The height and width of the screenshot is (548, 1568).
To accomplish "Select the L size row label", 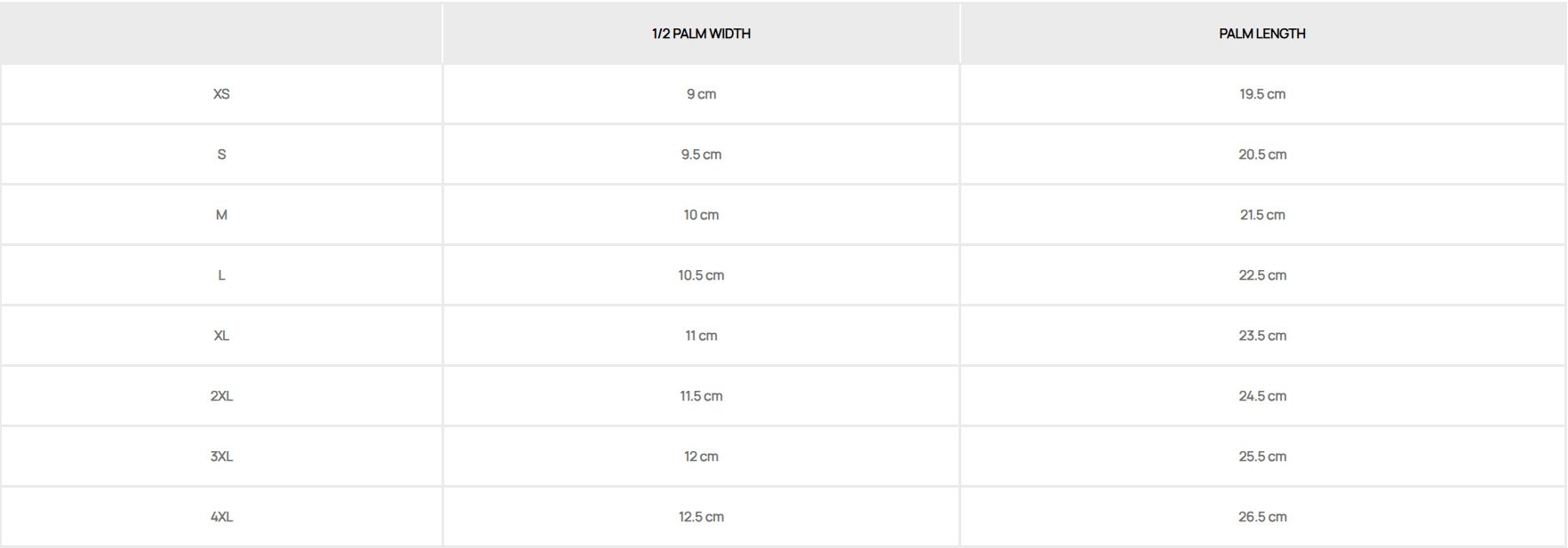I will 221,275.
